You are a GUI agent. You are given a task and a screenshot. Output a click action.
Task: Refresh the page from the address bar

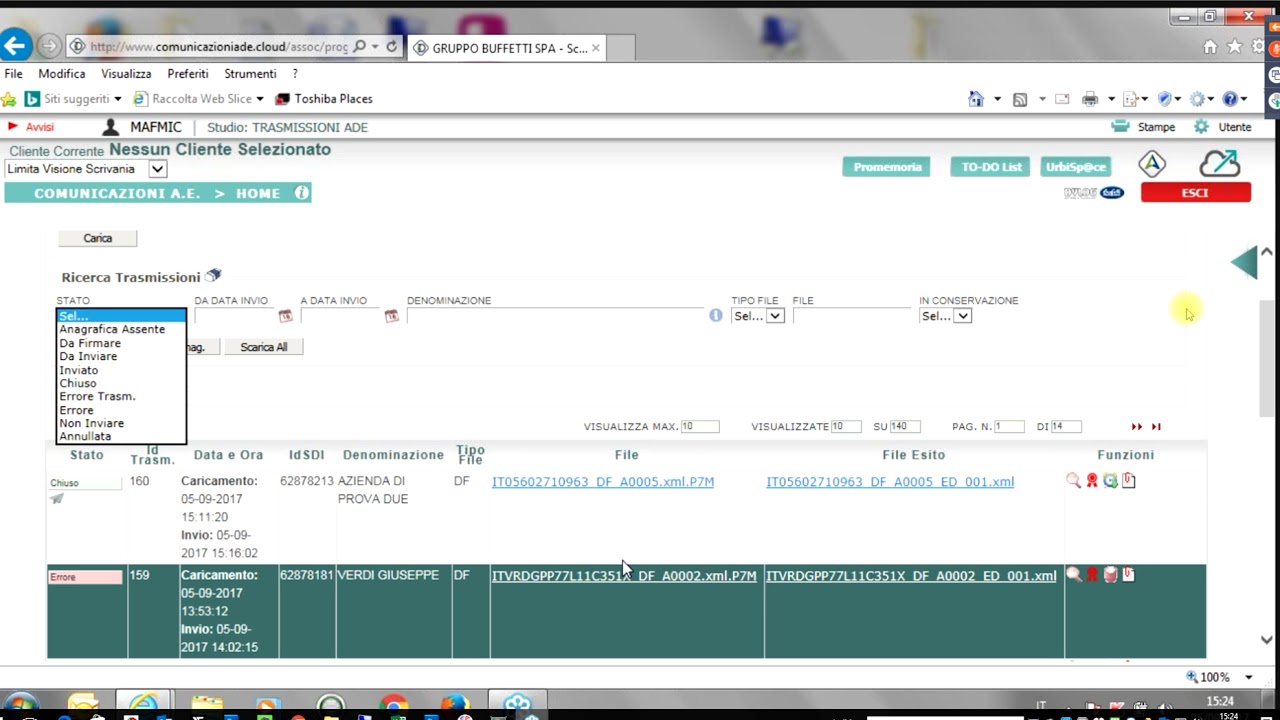pos(391,47)
